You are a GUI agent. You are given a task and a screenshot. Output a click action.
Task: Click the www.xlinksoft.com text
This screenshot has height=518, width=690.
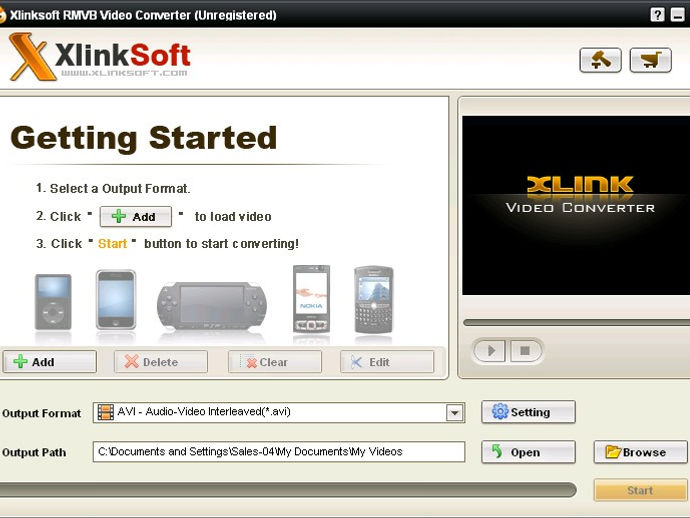click(x=124, y=73)
